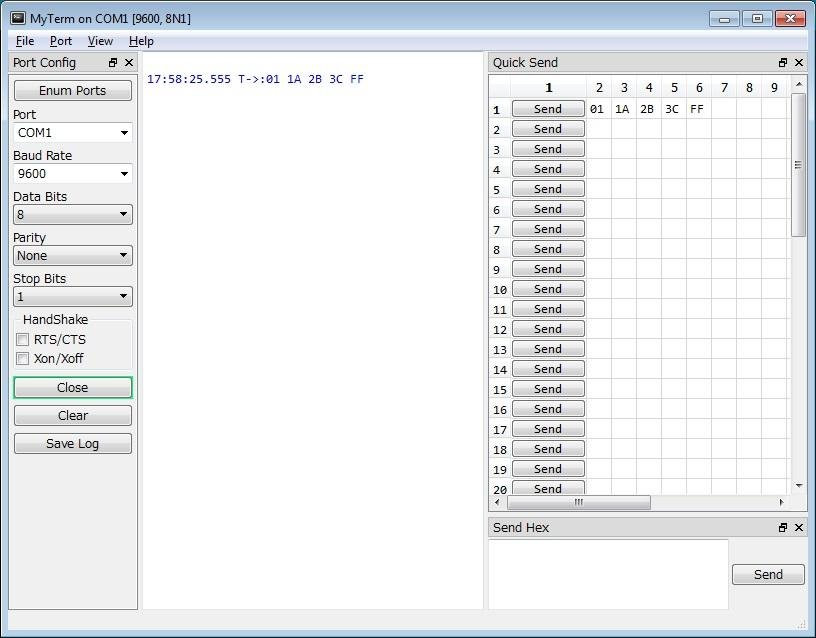This screenshot has width=816, height=638.
Task: Click the Save Log button
Action: pos(73,444)
